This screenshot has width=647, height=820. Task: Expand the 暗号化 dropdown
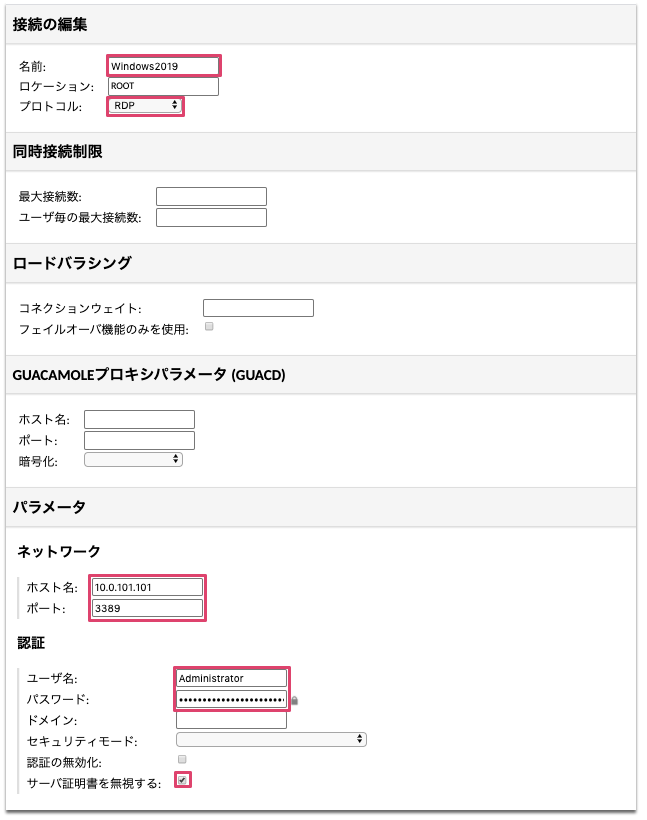click(133, 460)
